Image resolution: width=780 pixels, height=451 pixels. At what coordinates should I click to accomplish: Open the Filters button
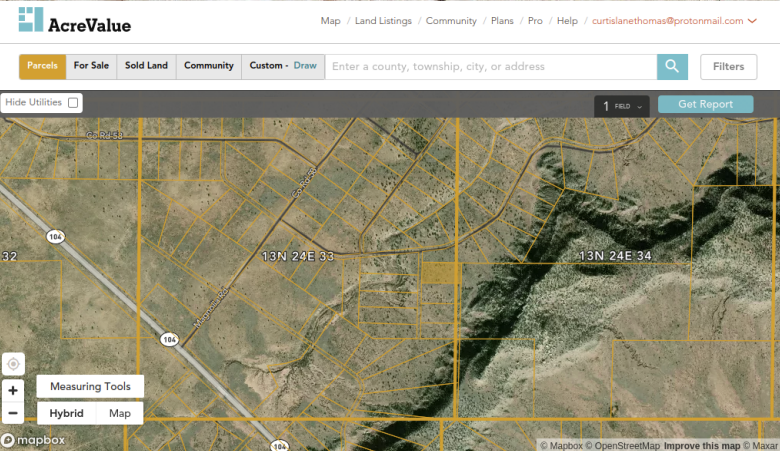728,67
